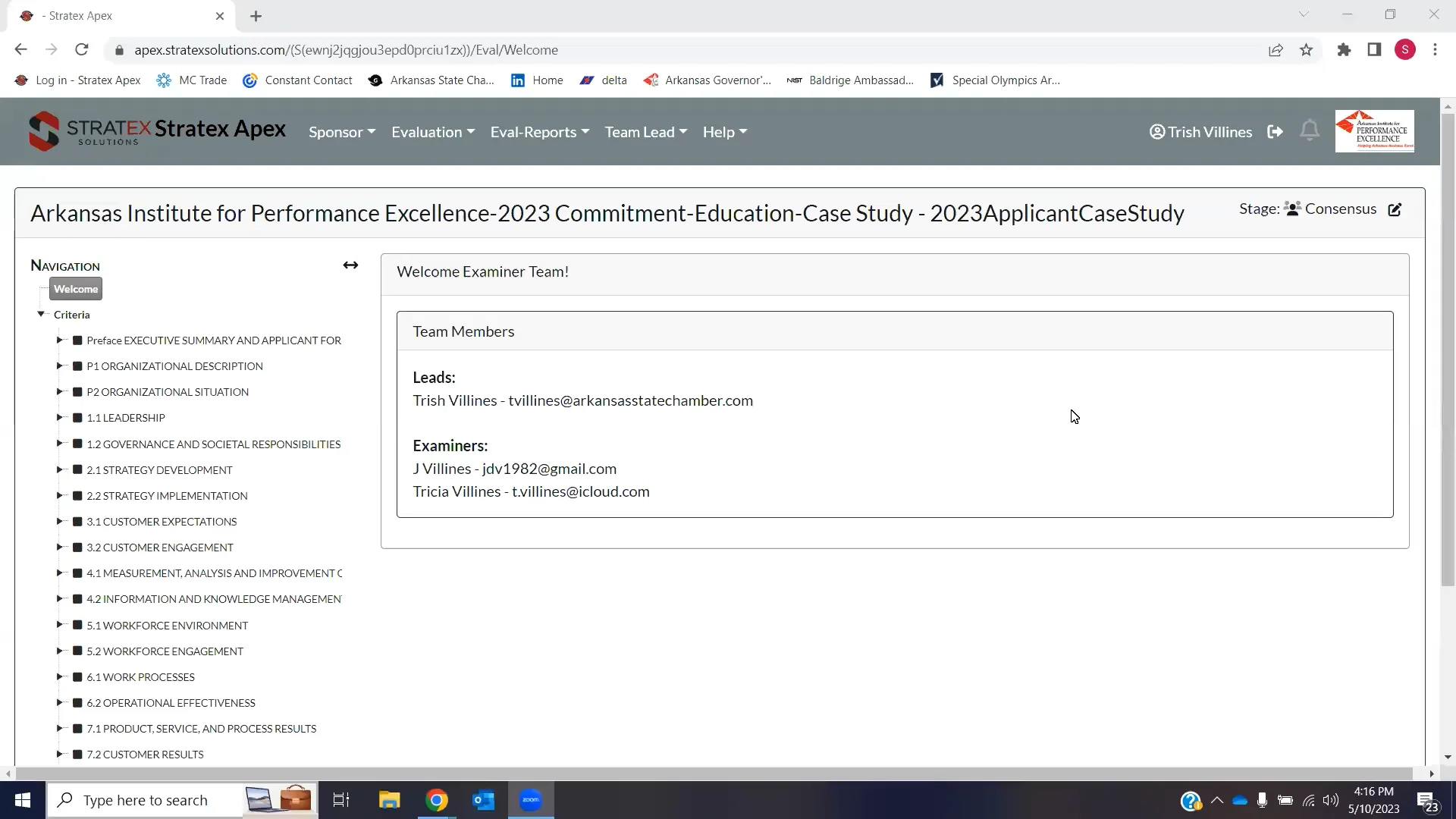Expand the 6.1 Work Processes node

(x=59, y=677)
